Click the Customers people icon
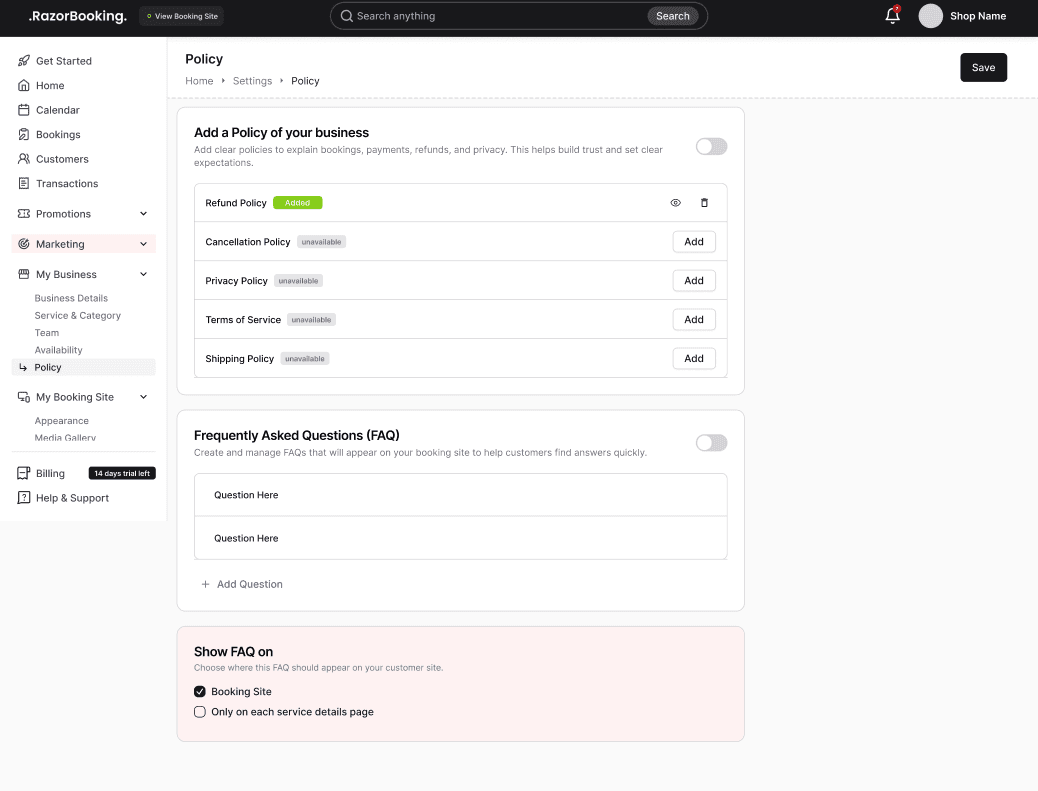 tap(24, 159)
